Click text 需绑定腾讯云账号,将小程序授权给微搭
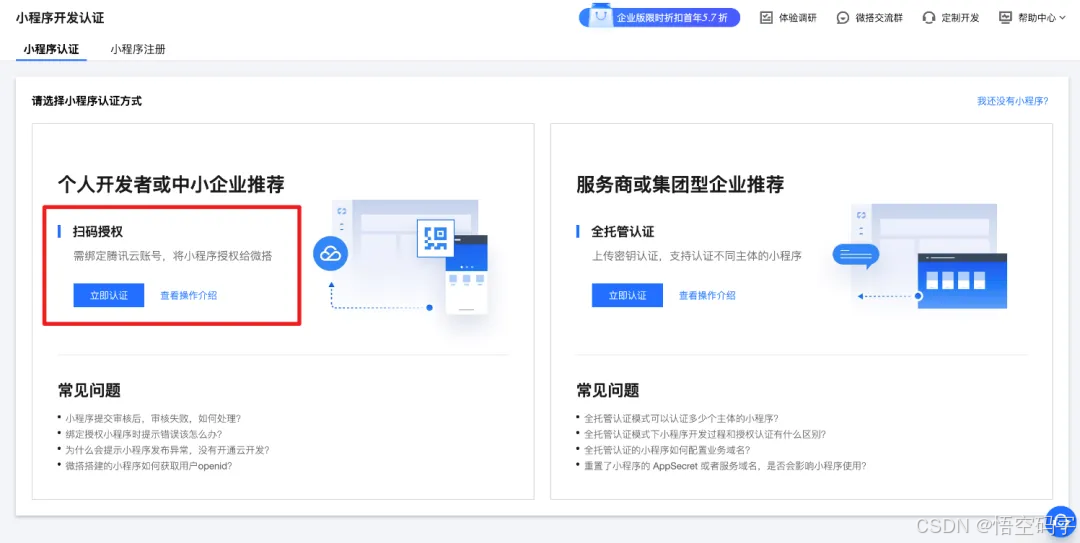This screenshot has width=1080, height=543. point(173,256)
